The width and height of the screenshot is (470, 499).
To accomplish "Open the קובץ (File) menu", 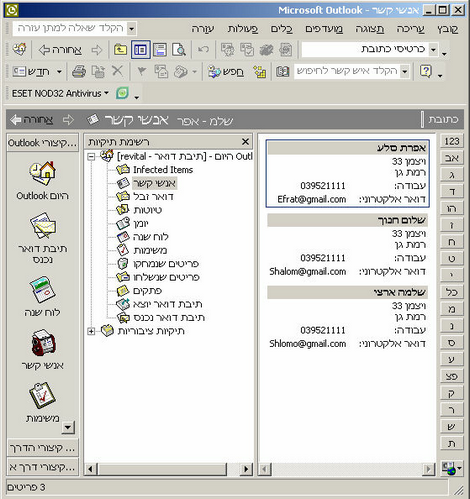I will tap(448, 29).
